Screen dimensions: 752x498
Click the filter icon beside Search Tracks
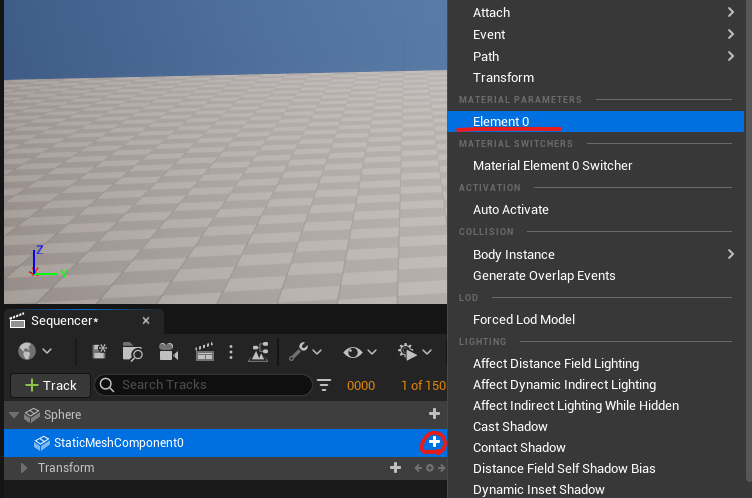324,385
